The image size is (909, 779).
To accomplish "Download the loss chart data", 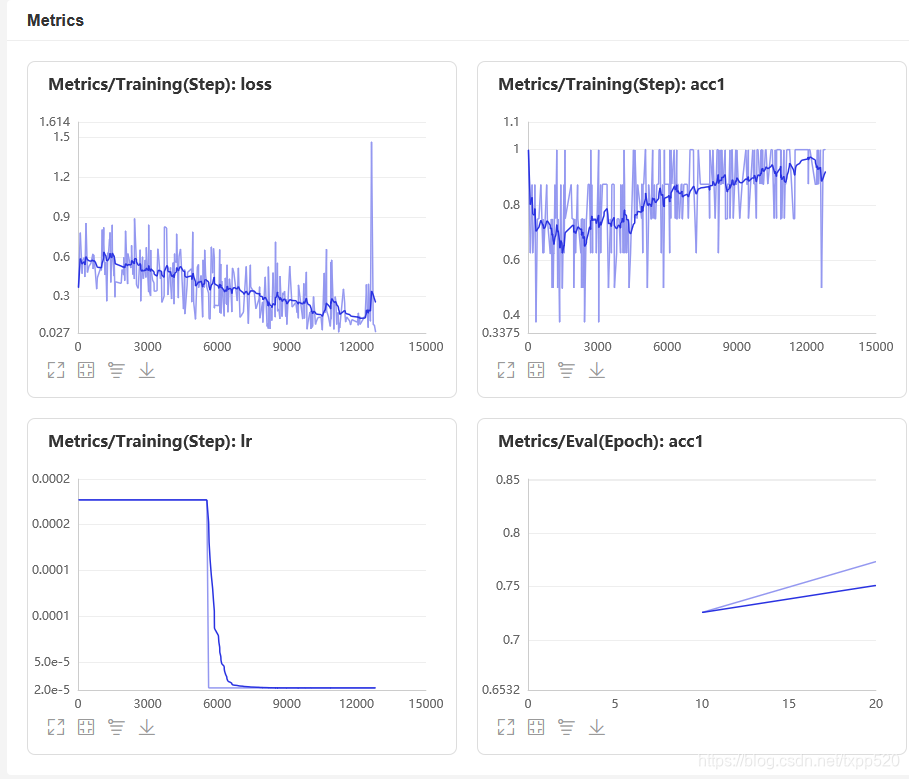I will click(147, 370).
